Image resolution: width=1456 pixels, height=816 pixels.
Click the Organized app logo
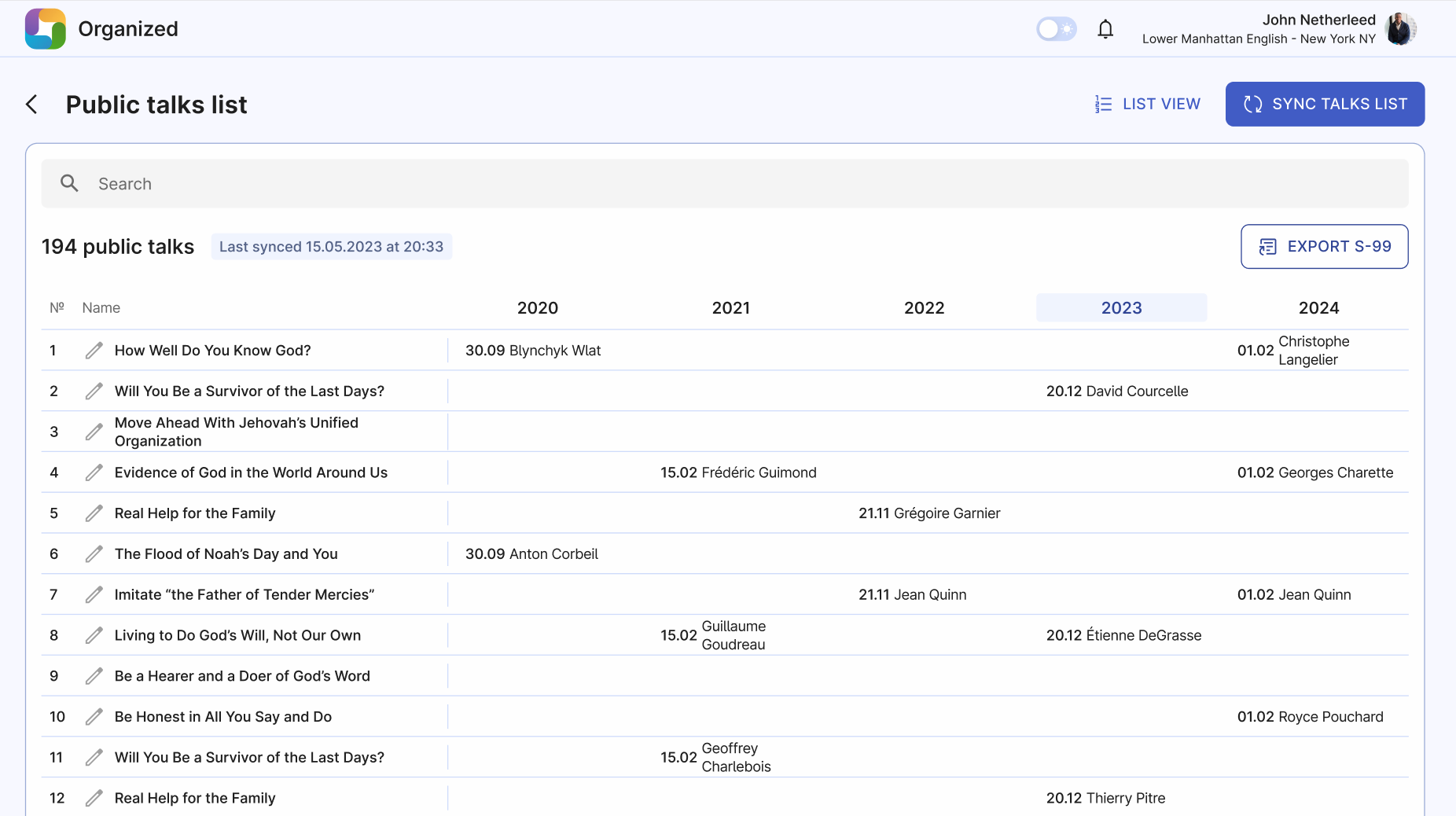coord(46,29)
